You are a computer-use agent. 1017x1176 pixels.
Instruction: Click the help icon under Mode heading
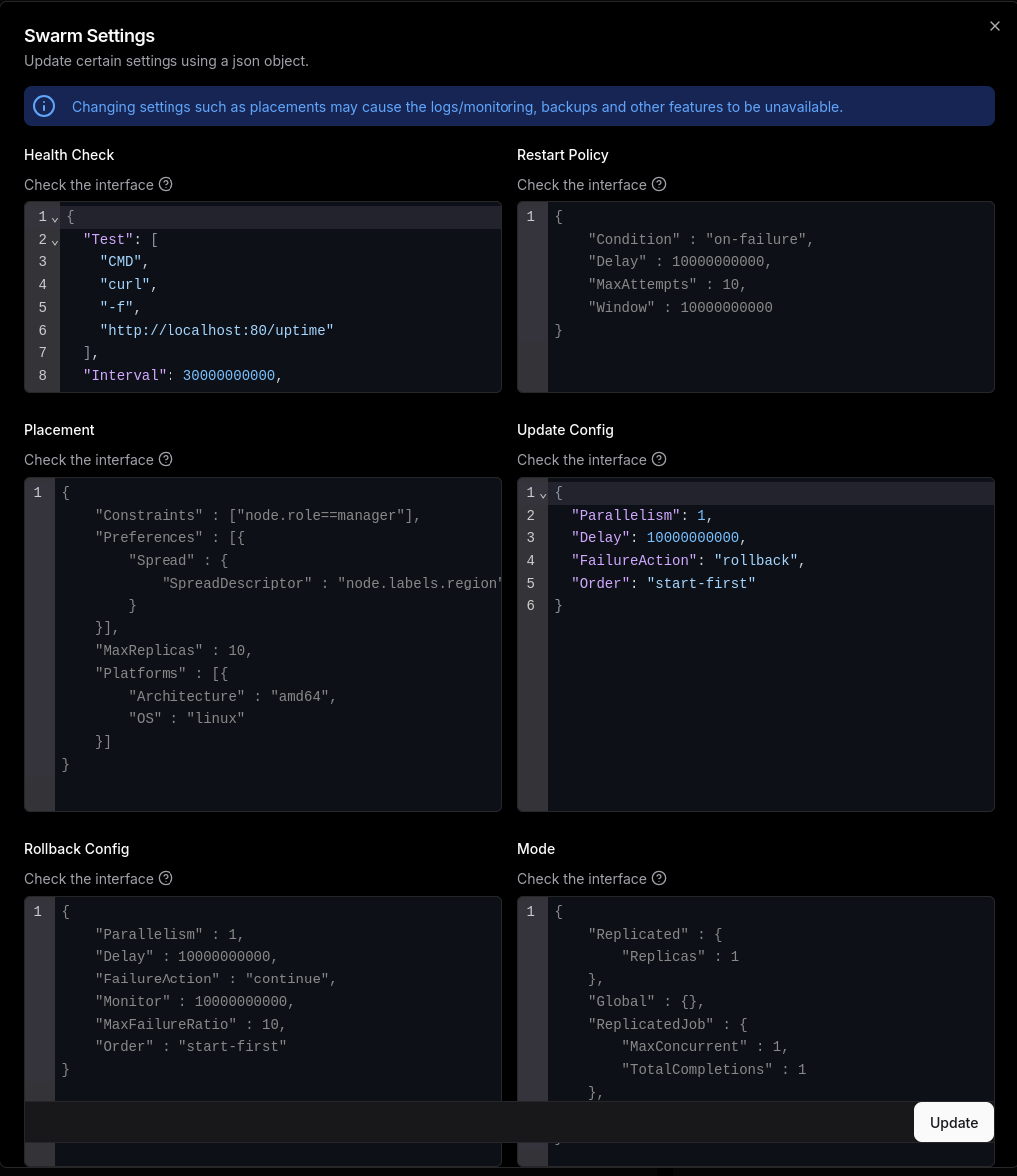[x=659, y=878]
